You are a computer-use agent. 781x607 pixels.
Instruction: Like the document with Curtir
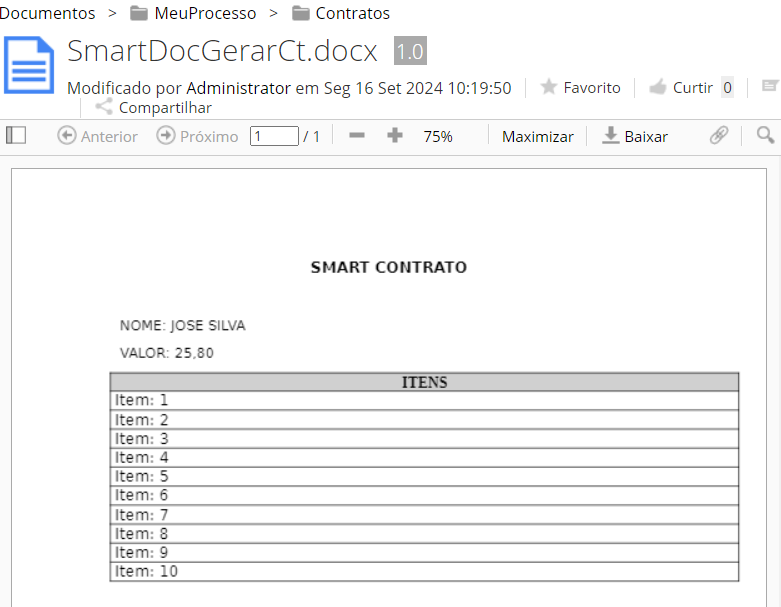(x=681, y=88)
